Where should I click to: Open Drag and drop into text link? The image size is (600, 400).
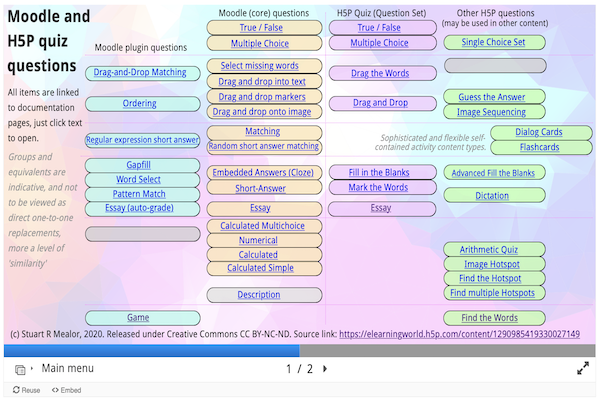(x=262, y=82)
